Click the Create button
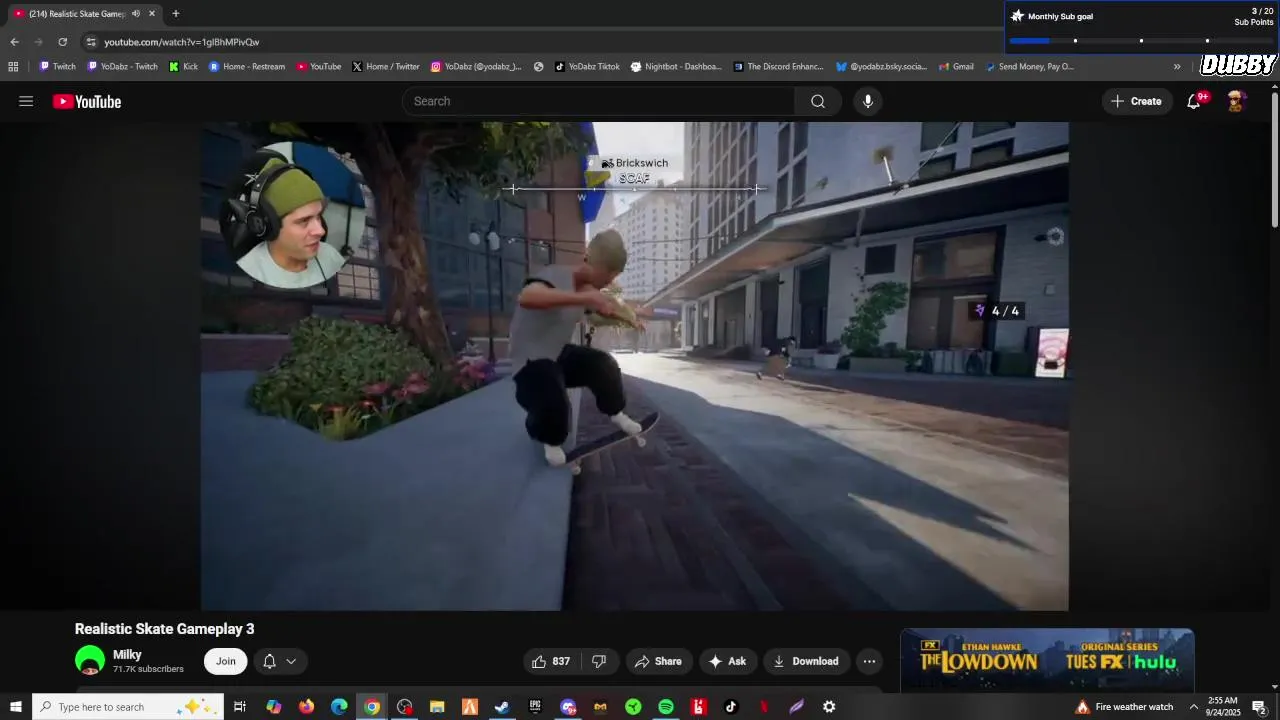Viewport: 1280px width, 720px height. 1136,101
